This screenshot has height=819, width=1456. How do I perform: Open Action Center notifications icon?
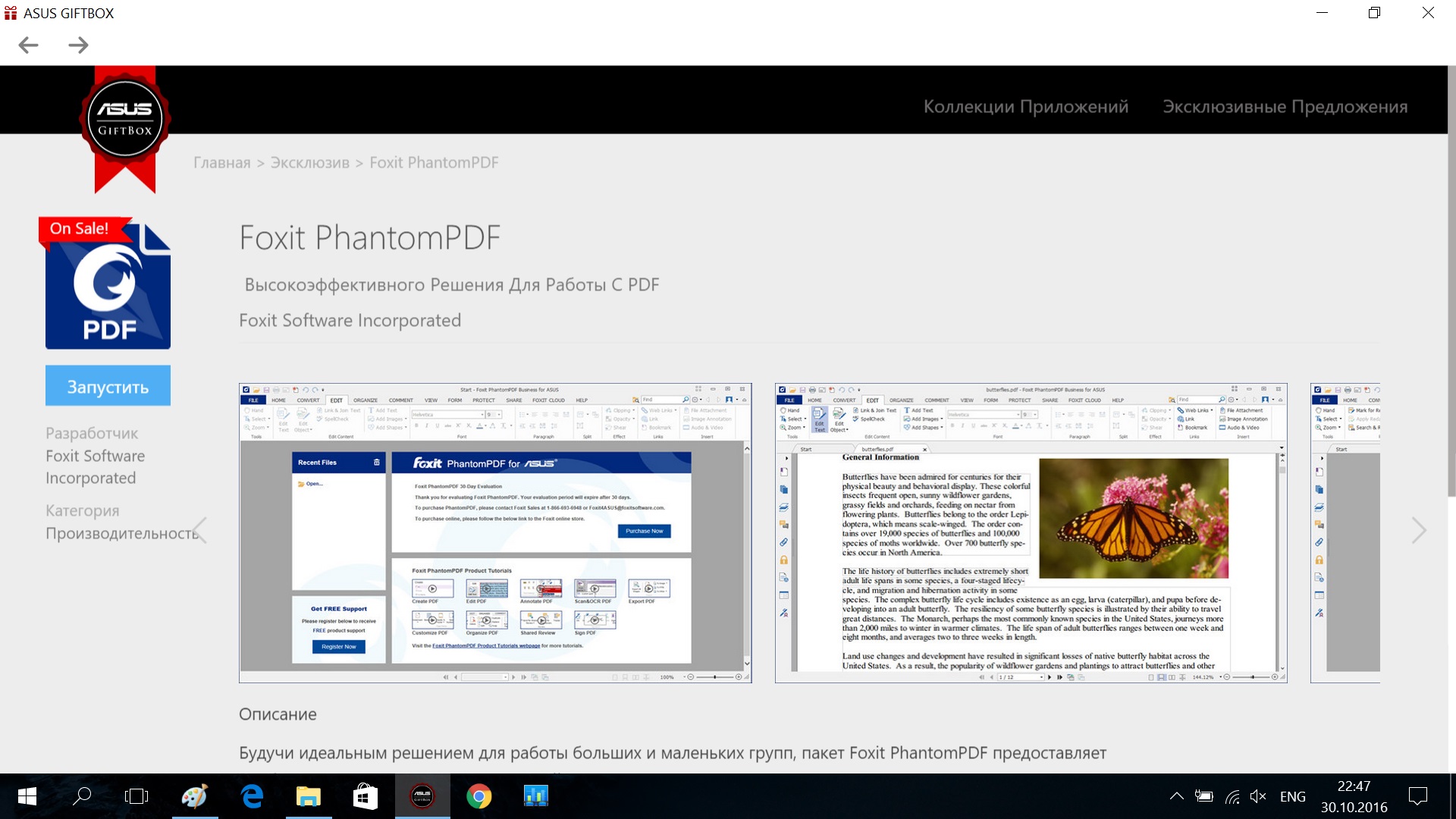(x=1418, y=796)
